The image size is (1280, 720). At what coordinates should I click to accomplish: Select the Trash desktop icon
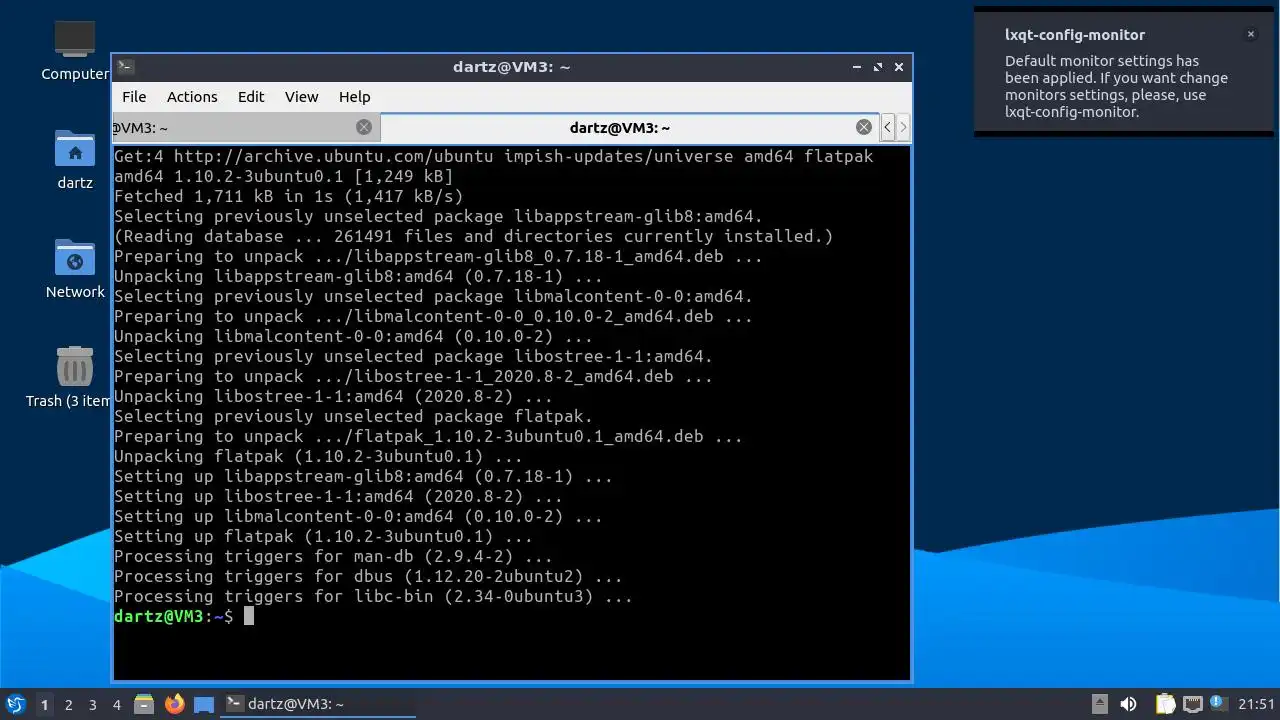click(x=69, y=377)
